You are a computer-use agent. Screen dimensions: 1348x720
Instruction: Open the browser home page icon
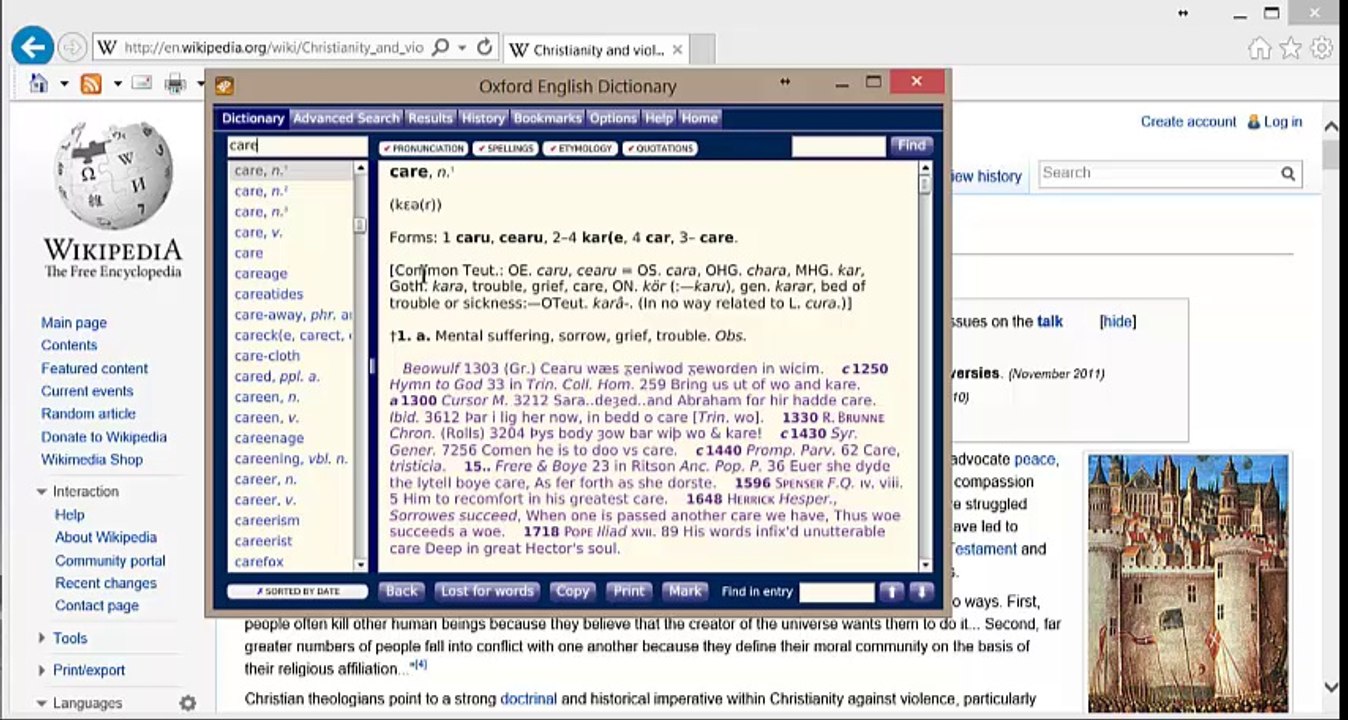pos(39,84)
